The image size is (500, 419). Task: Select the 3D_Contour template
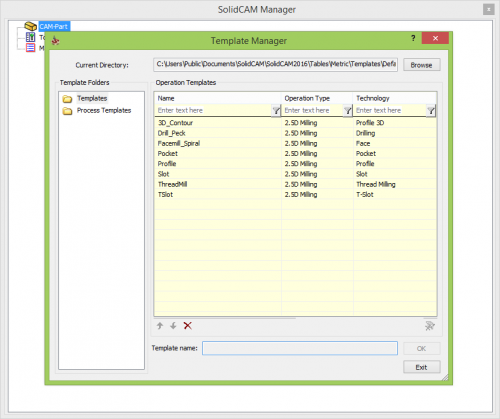(175, 123)
